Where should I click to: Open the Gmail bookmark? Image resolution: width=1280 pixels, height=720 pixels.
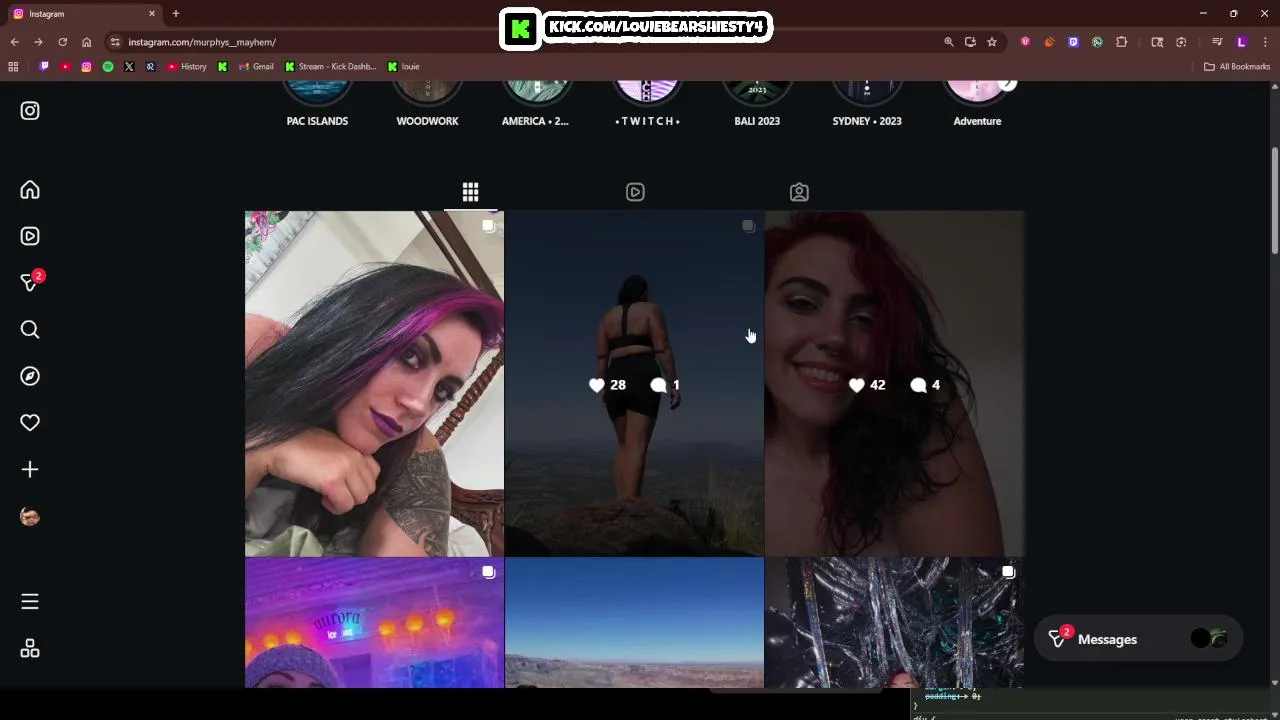click(x=257, y=67)
